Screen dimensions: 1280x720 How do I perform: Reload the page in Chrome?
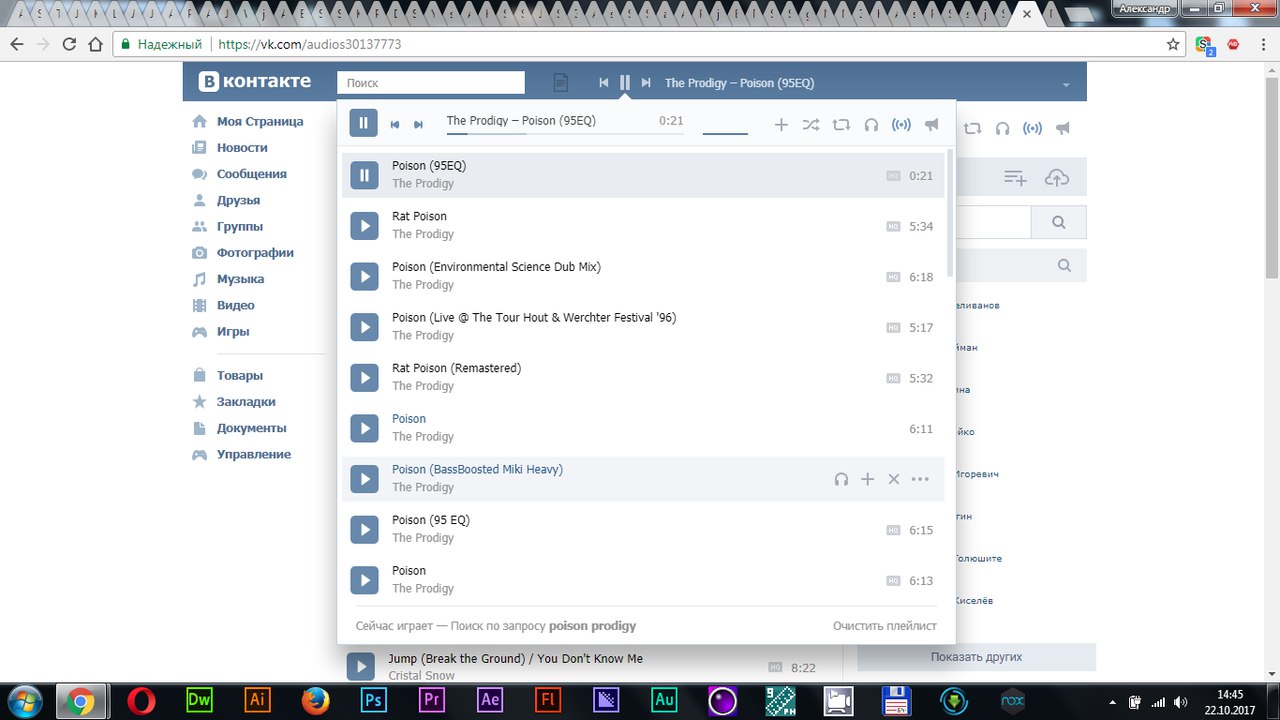[69, 45]
